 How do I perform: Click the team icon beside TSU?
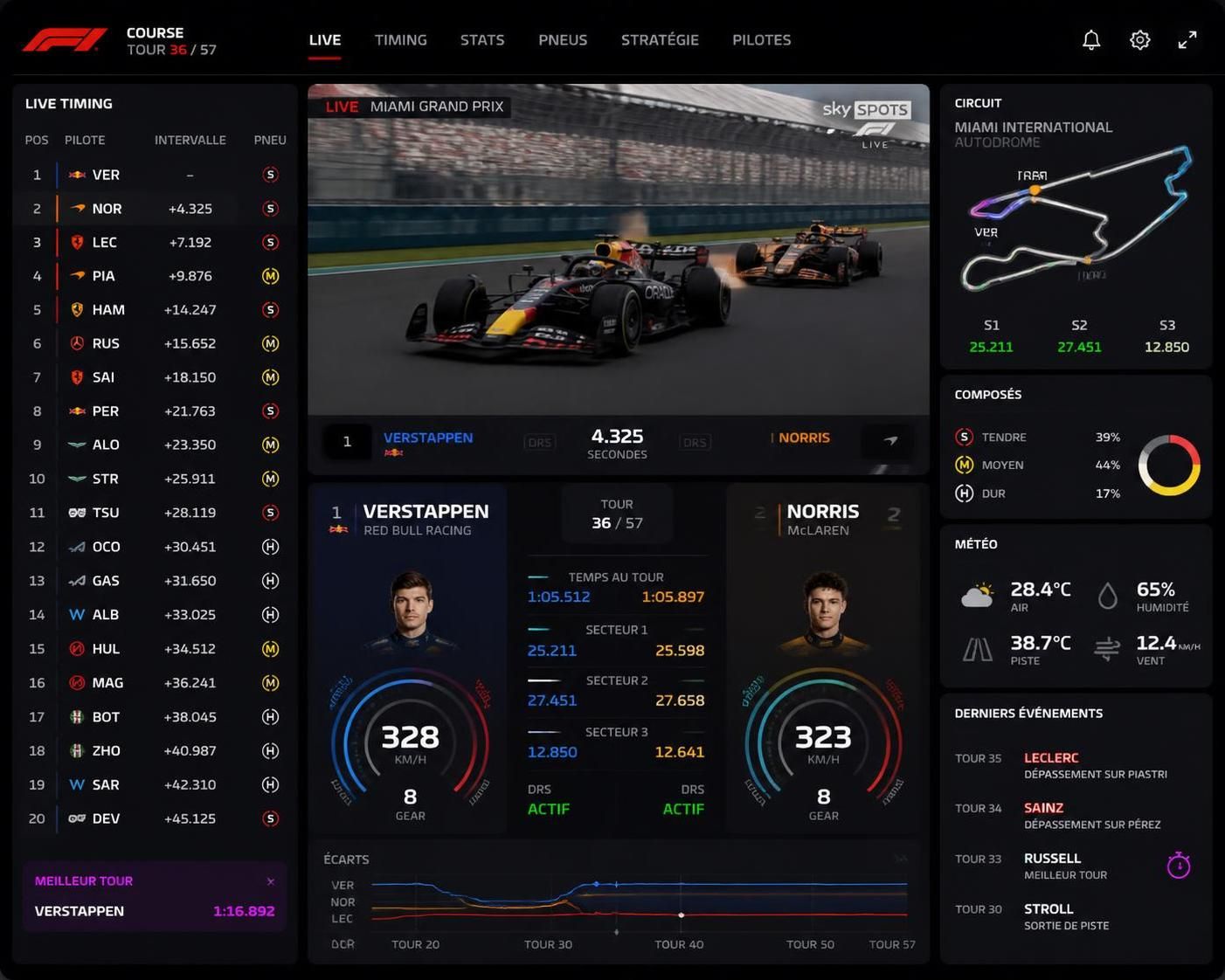tap(77, 513)
